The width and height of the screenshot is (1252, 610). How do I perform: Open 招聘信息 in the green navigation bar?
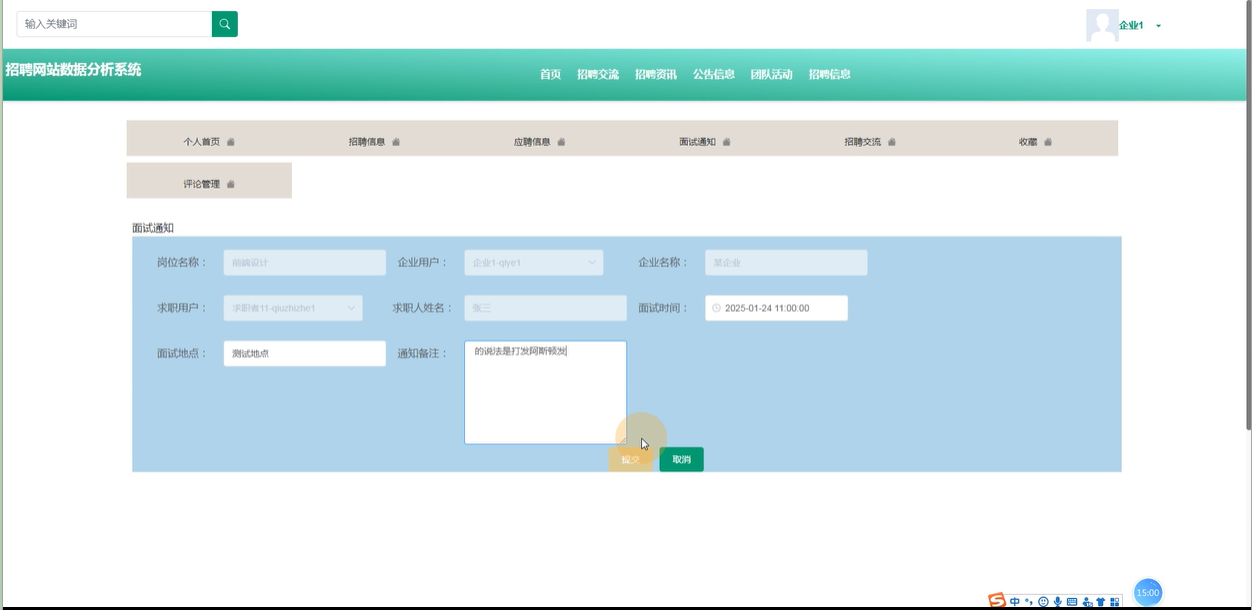tap(830, 75)
